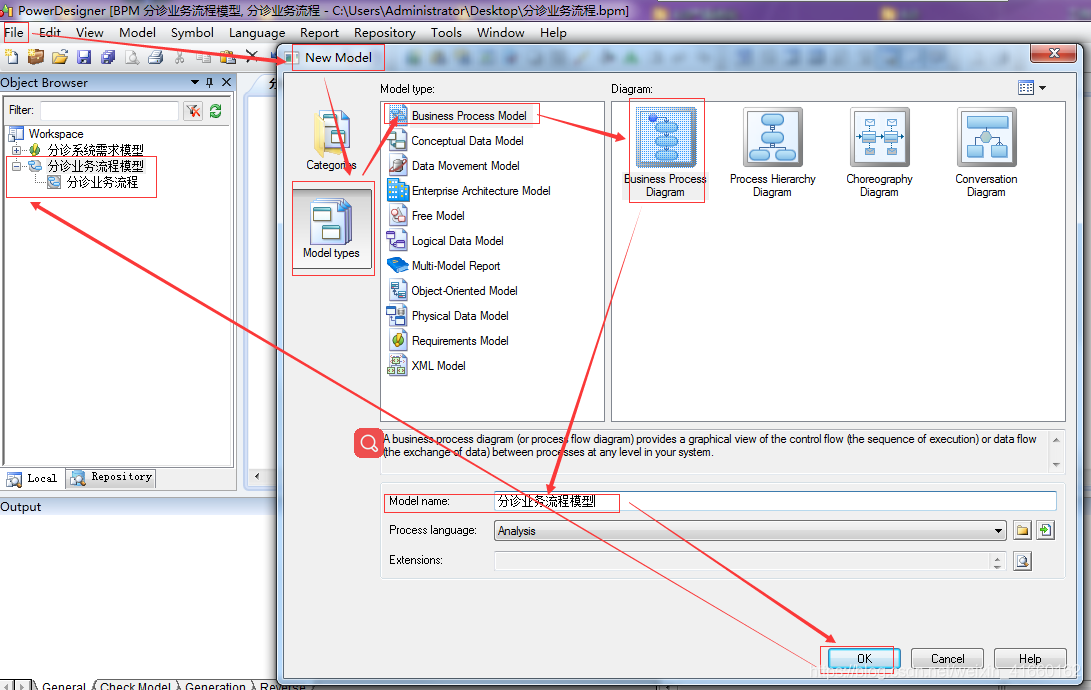This screenshot has width=1091, height=690.
Task: Click the Save All toolbar icon
Action: tap(108, 57)
